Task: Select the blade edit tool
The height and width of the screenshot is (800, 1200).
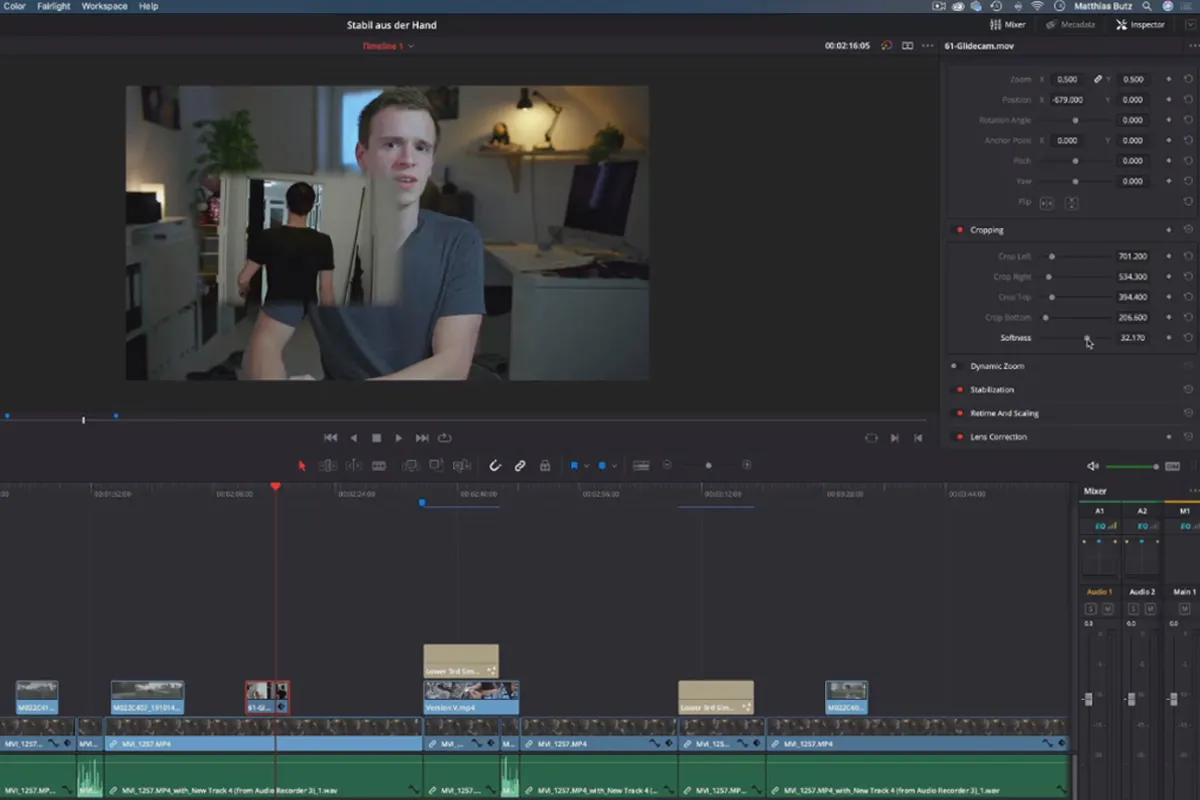Action: (x=379, y=466)
